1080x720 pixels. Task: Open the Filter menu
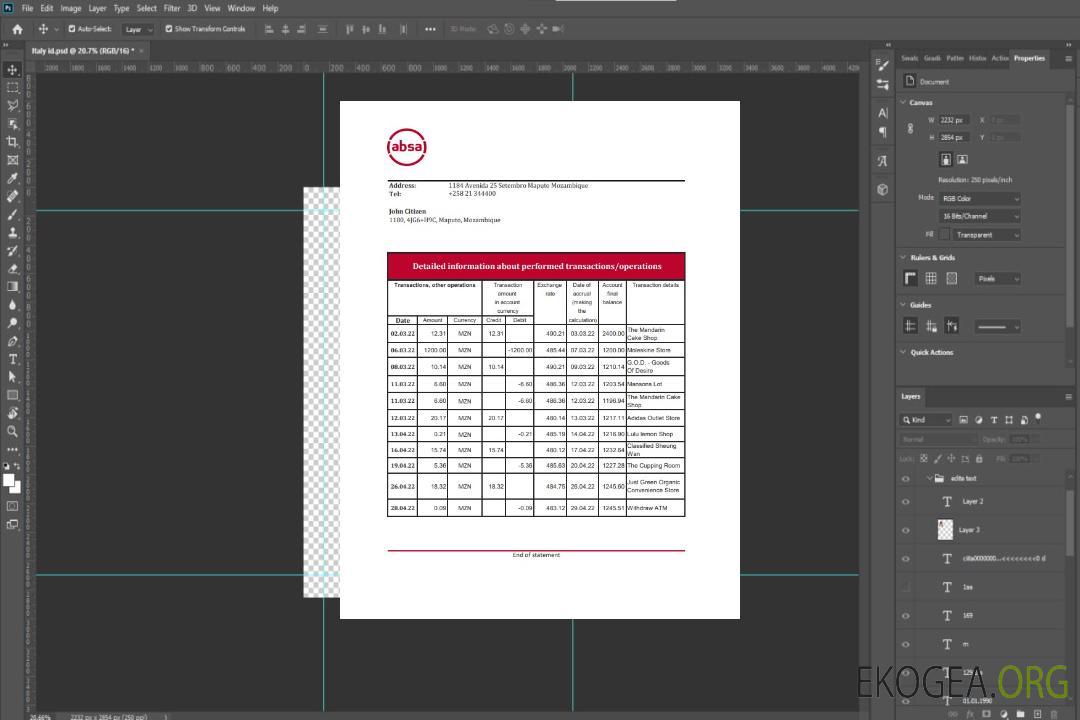click(172, 8)
